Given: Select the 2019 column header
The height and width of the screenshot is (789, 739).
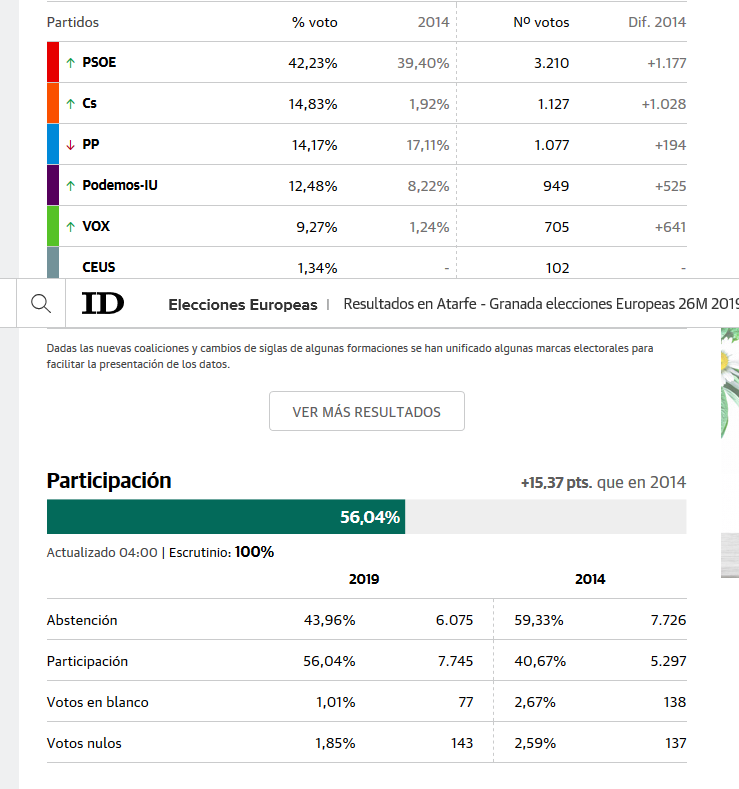Looking at the screenshot, I should [x=364, y=579].
